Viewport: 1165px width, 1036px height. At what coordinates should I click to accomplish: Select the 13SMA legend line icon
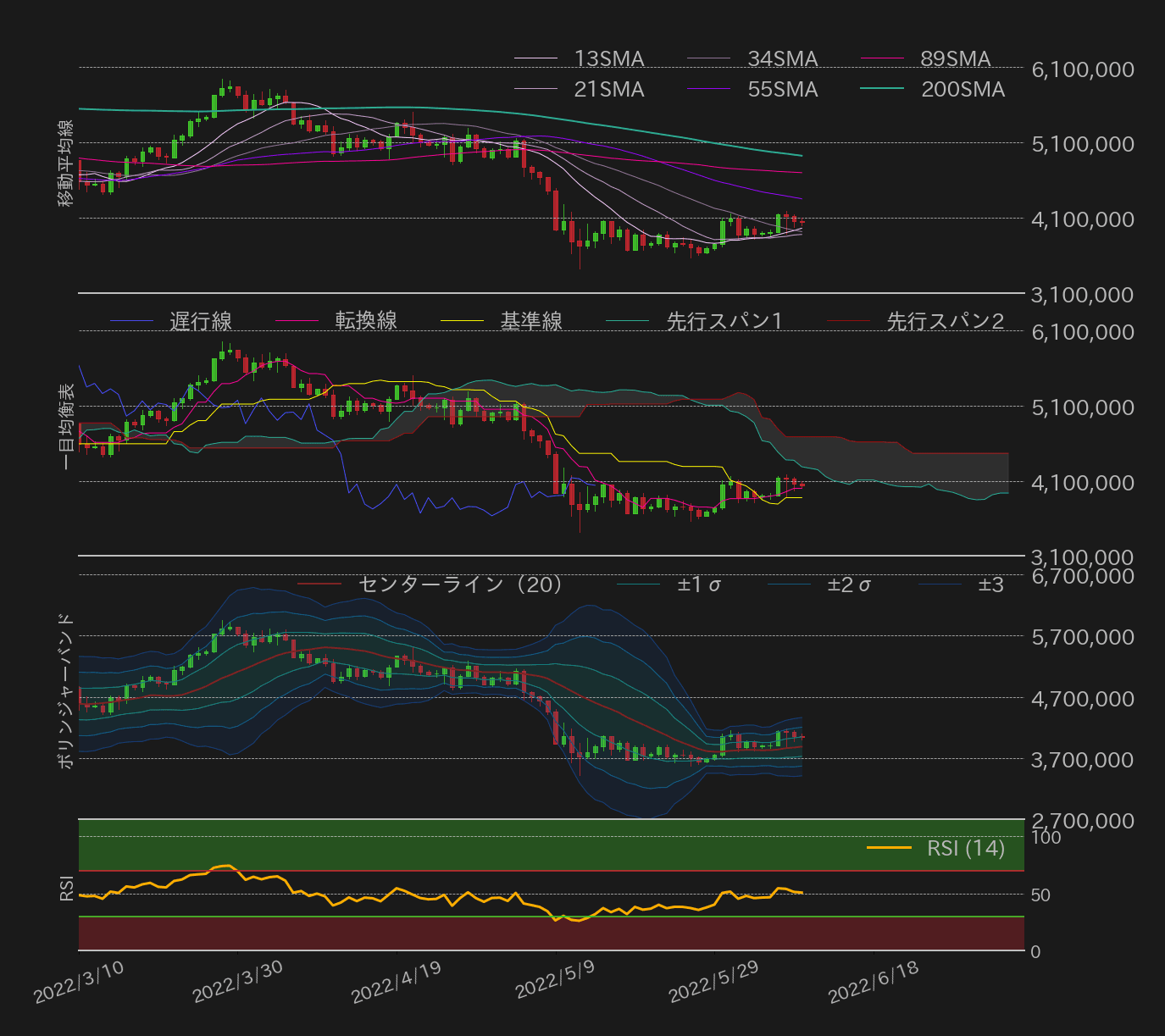click(x=535, y=59)
